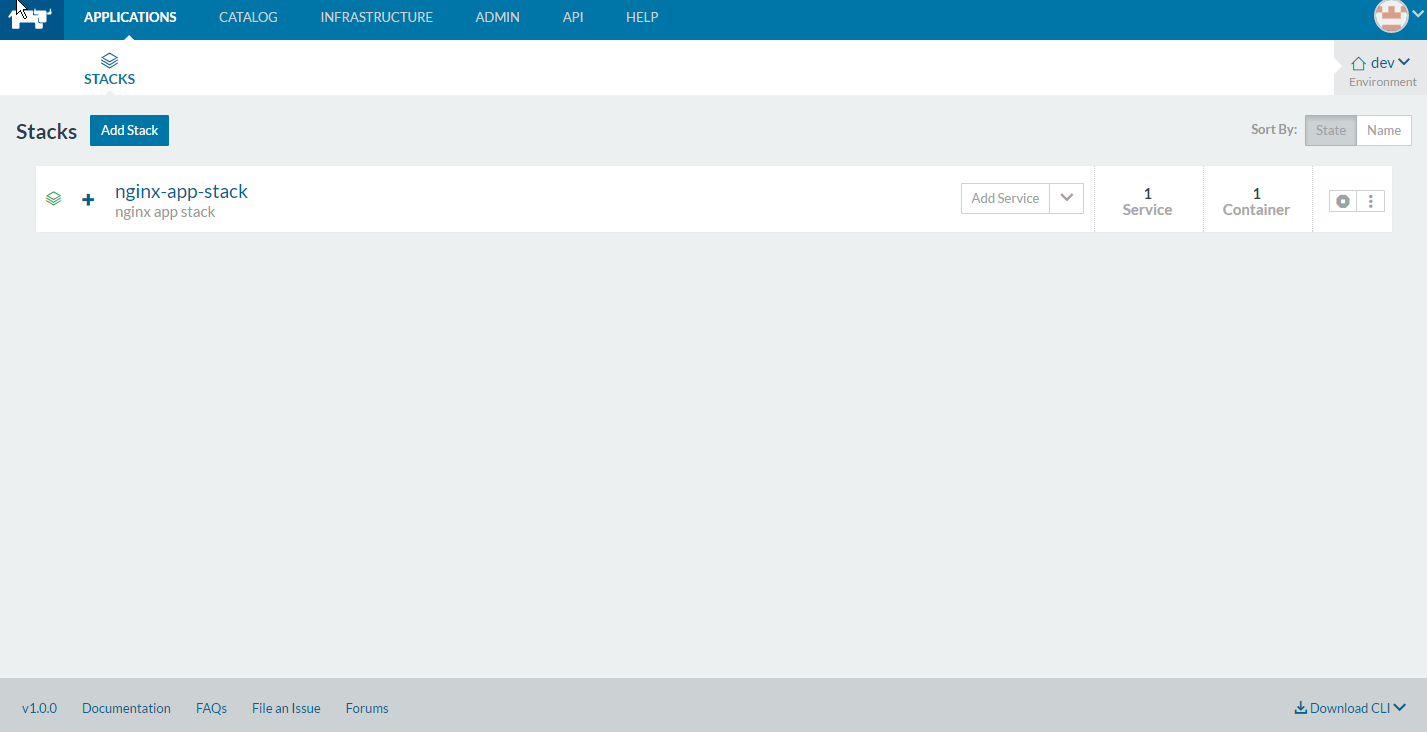Click the nginx-app-stack green state icon
Screen dimensions: 1427x732
pos(54,199)
